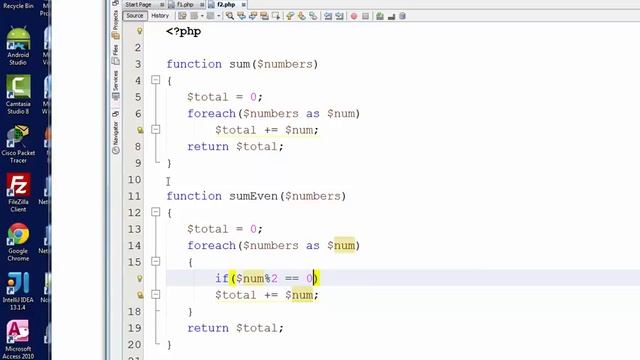
Task: Click the Forward navigation toolbar icon
Action: 210,16
